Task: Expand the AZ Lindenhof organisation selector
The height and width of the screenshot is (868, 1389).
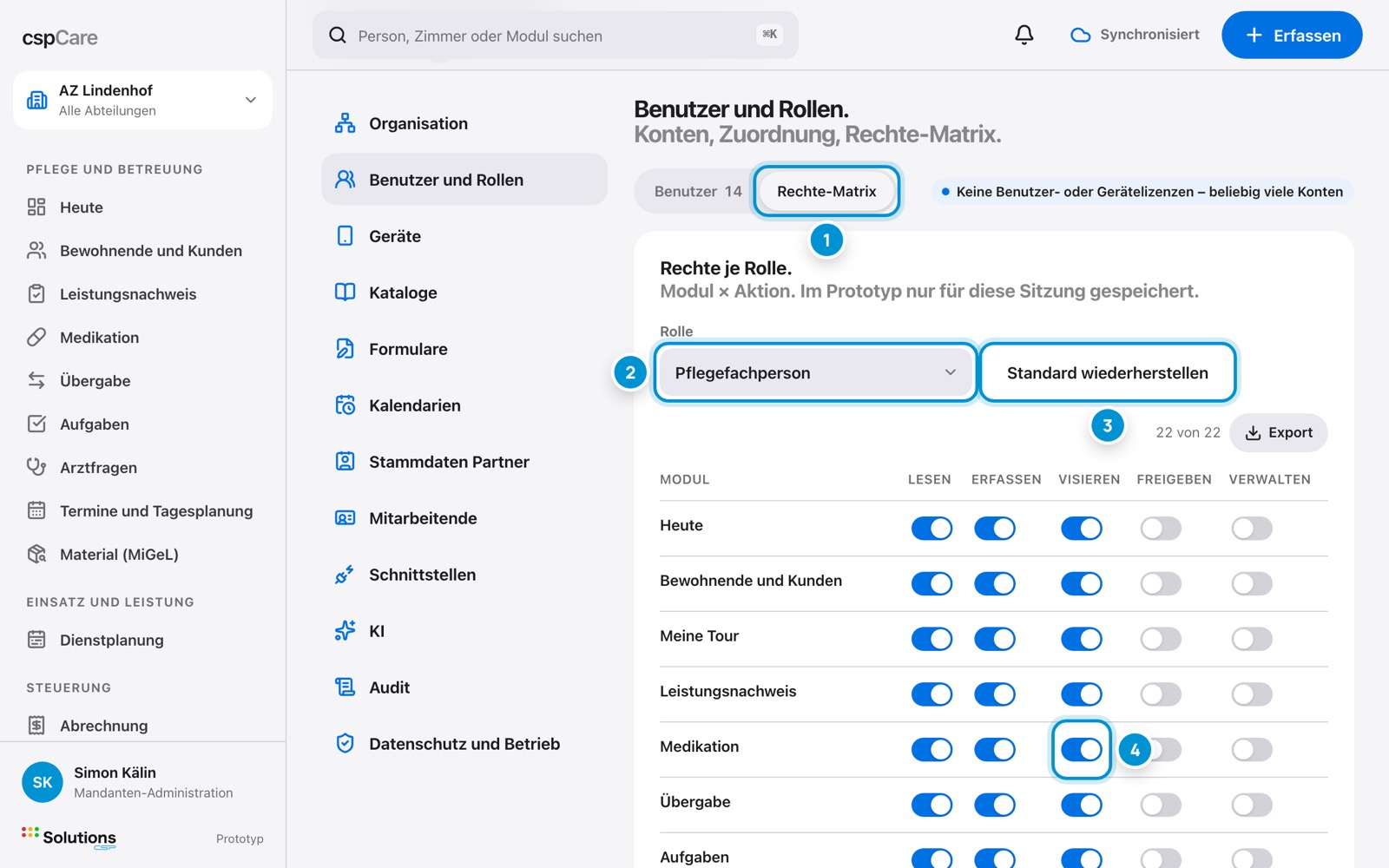Action: tap(142, 100)
